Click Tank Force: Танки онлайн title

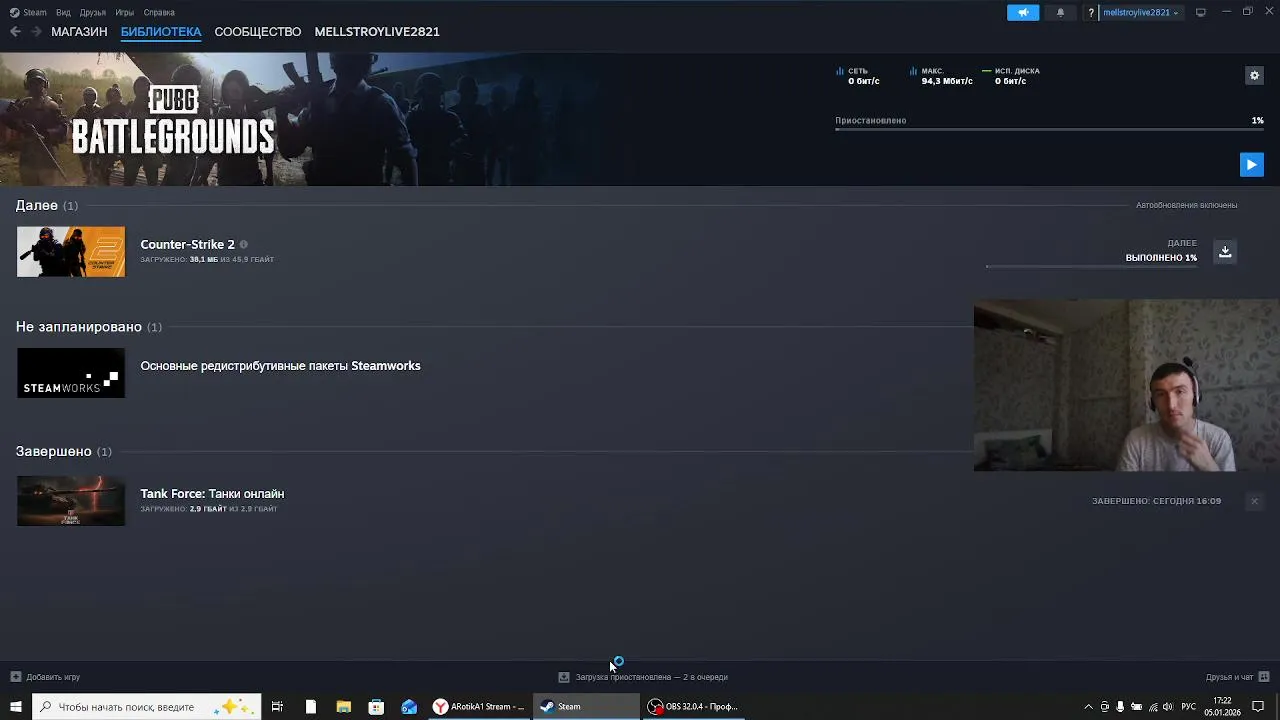point(212,494)
